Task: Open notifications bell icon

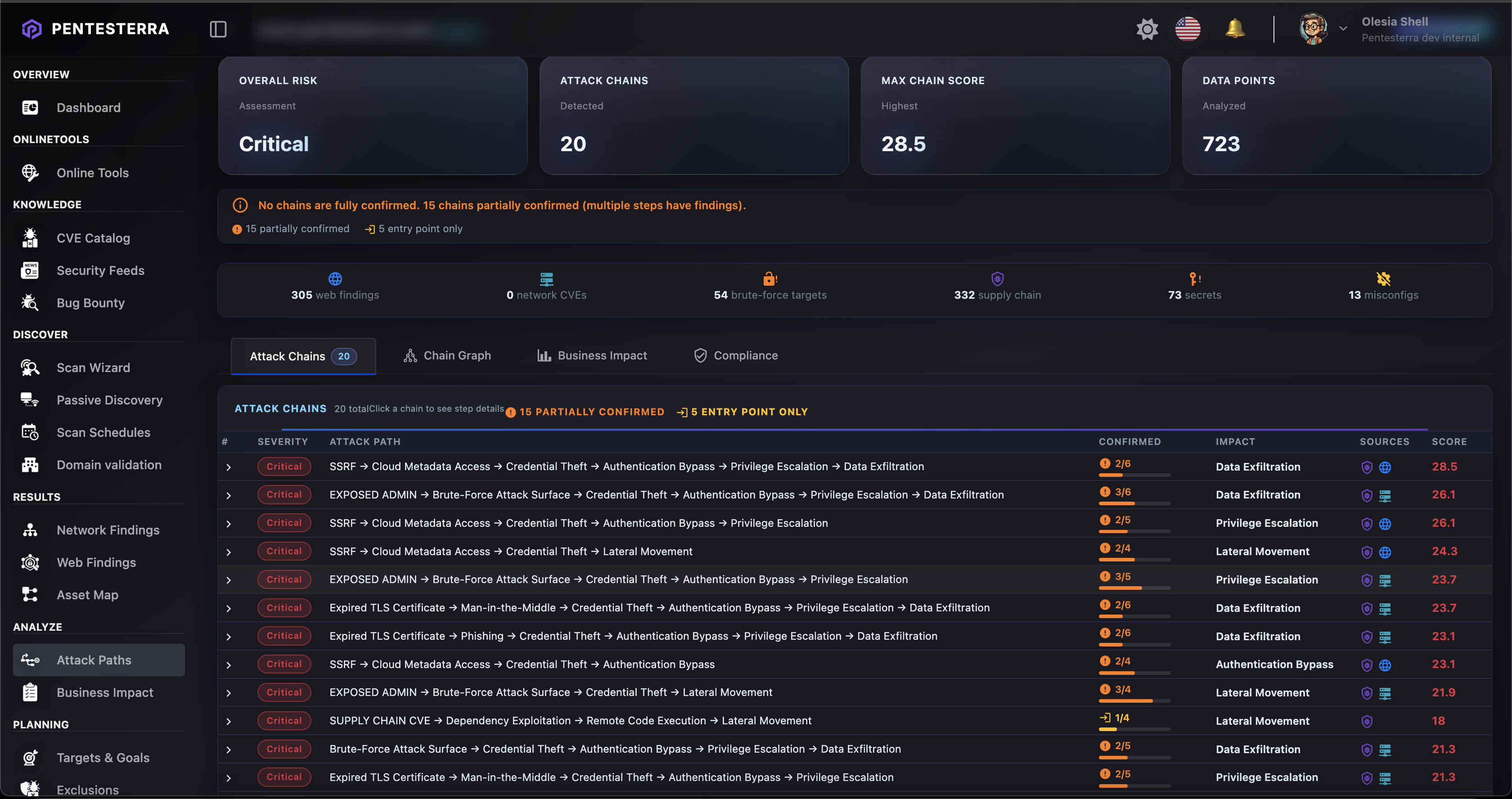Action: pos(1235,28)
